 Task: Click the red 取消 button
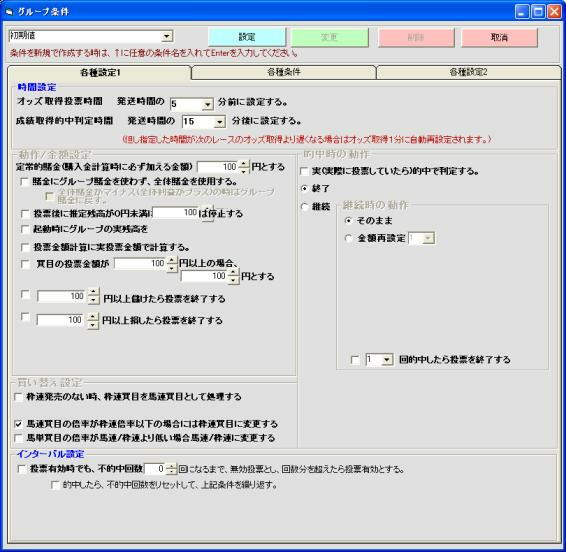(x=499, y=37)
